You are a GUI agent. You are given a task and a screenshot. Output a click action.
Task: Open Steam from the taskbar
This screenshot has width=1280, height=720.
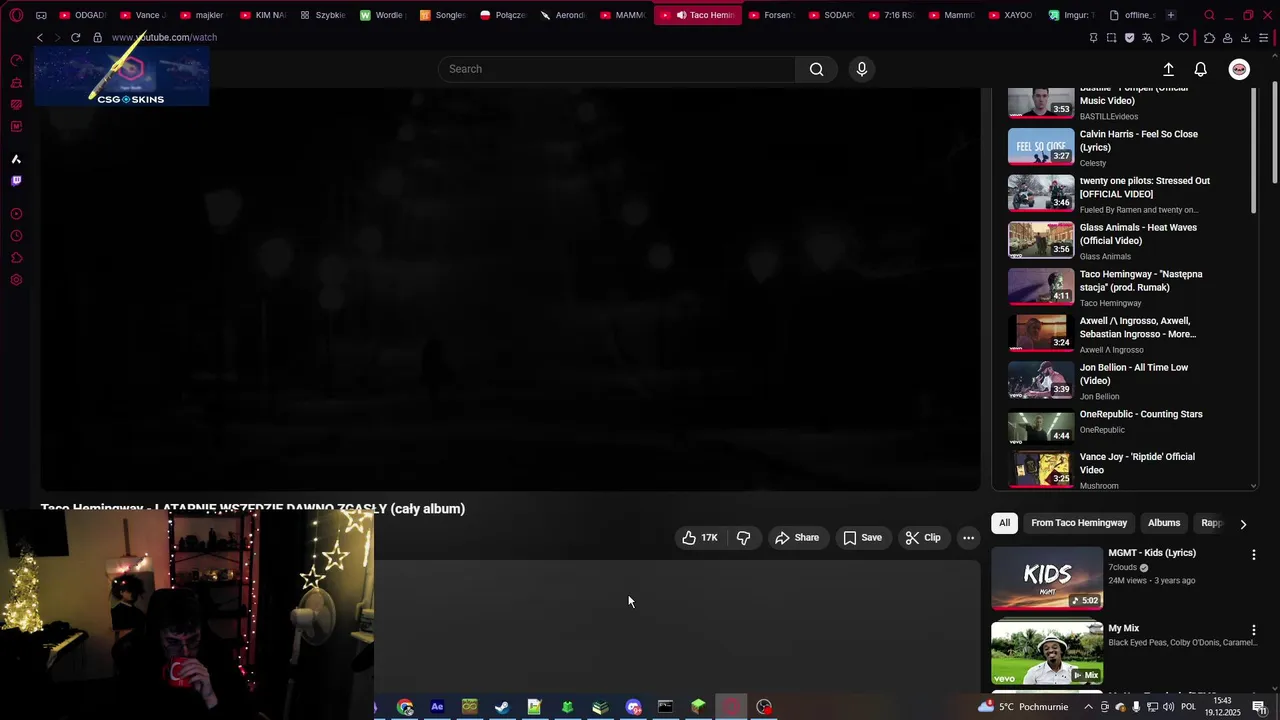(x=502, y=707)
